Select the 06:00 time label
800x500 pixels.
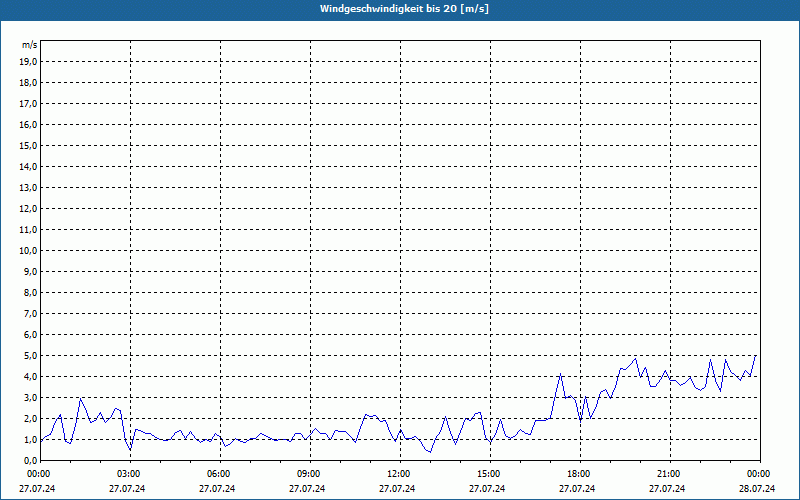pyautogui.click(x=220, y=474)
